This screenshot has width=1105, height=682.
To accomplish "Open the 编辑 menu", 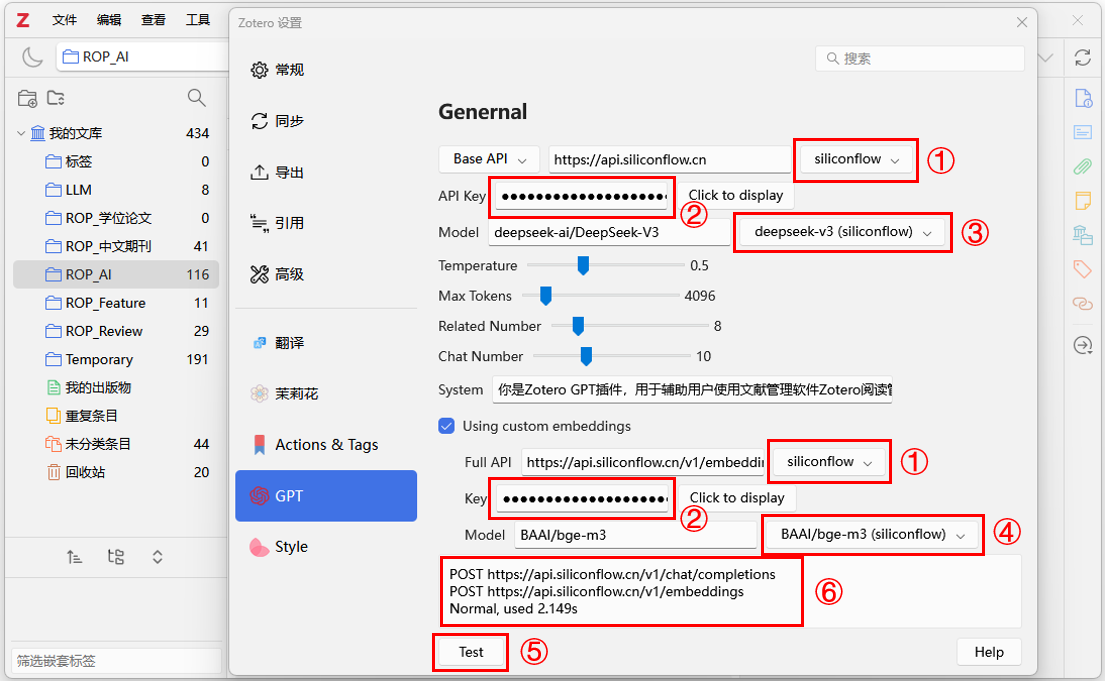I will click(109, 20).
